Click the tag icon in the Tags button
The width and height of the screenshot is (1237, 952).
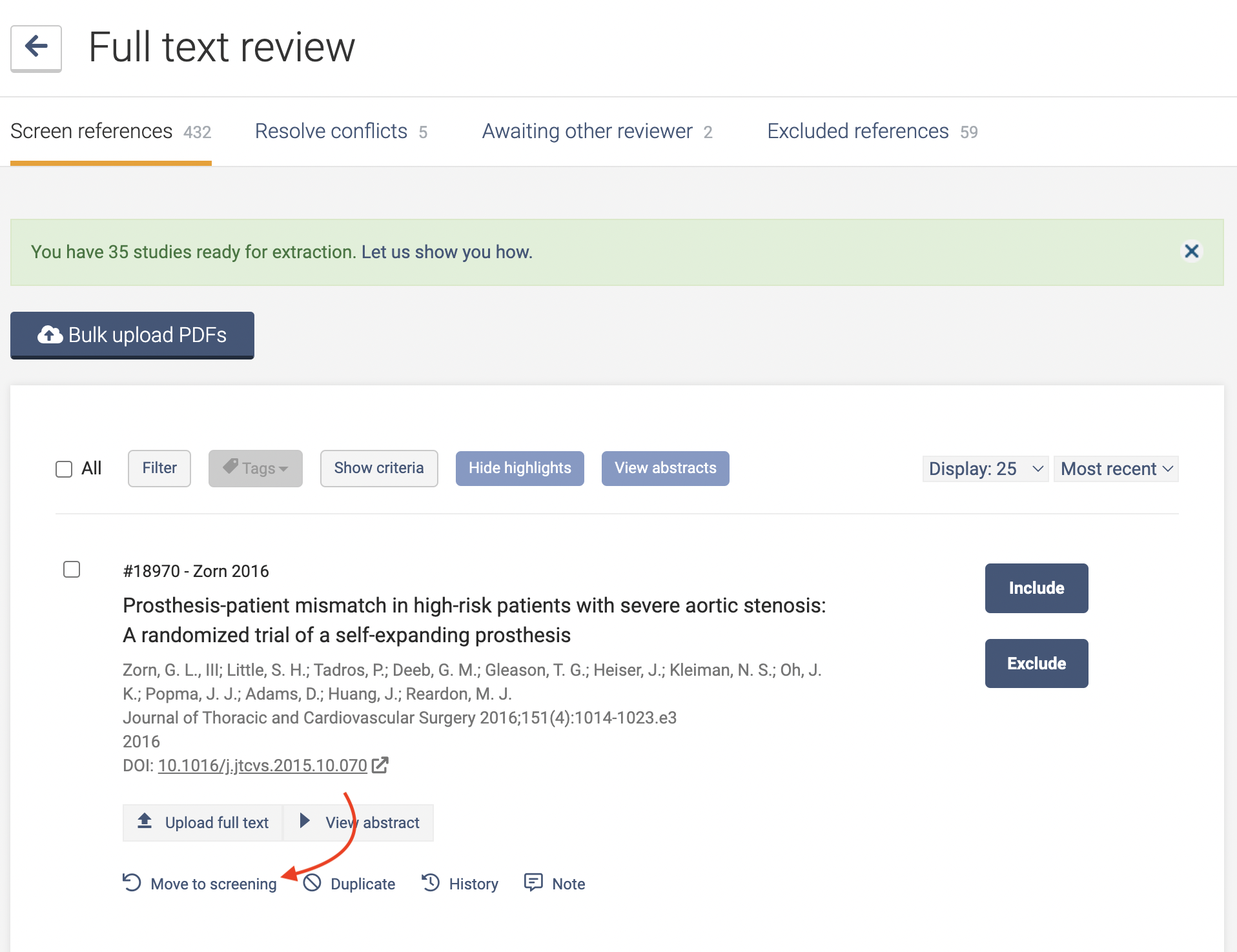tap(230, 467)
